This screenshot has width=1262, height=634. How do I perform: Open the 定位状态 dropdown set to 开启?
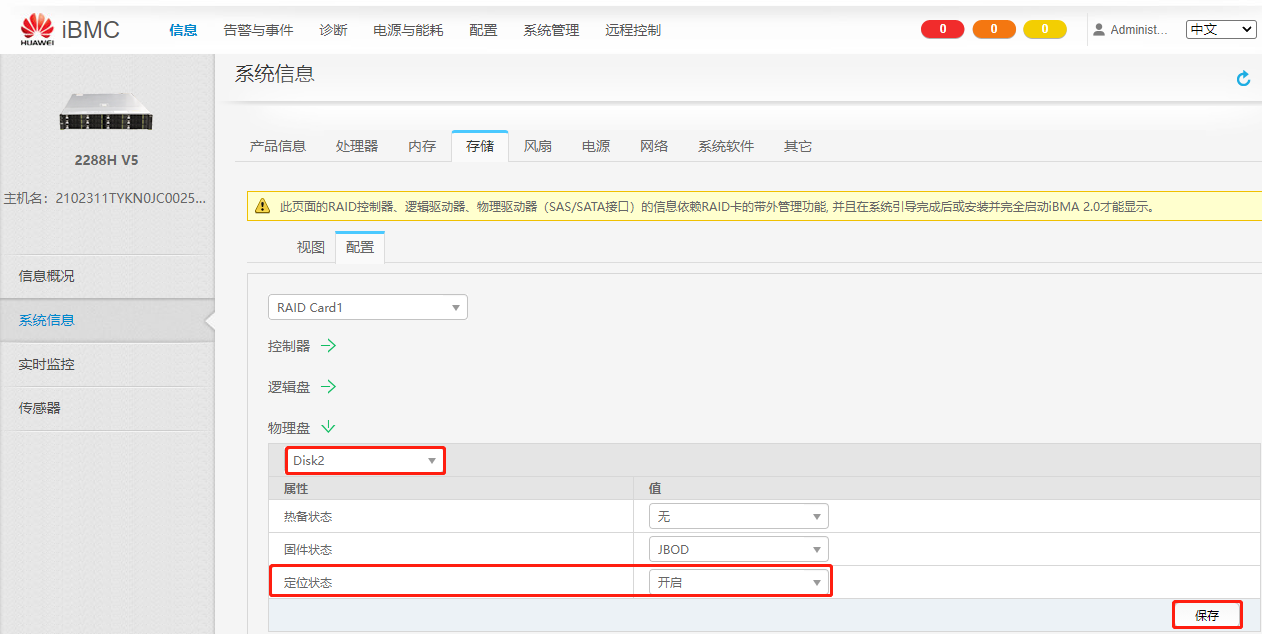[738, 582]
